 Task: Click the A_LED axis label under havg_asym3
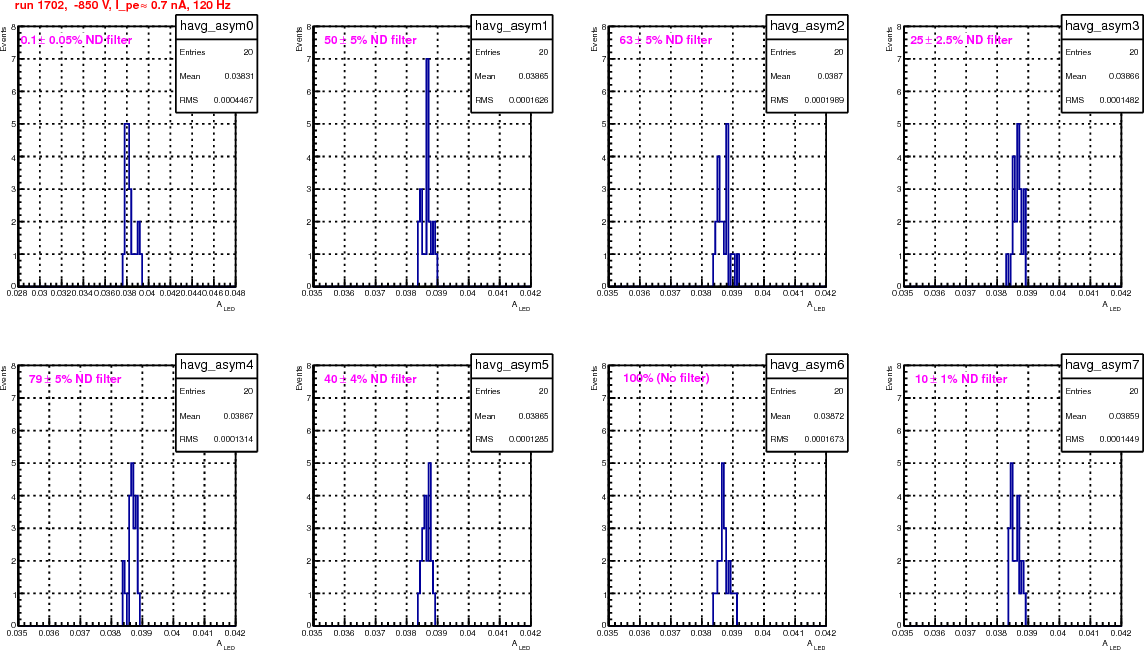[x=1111, y=306]
